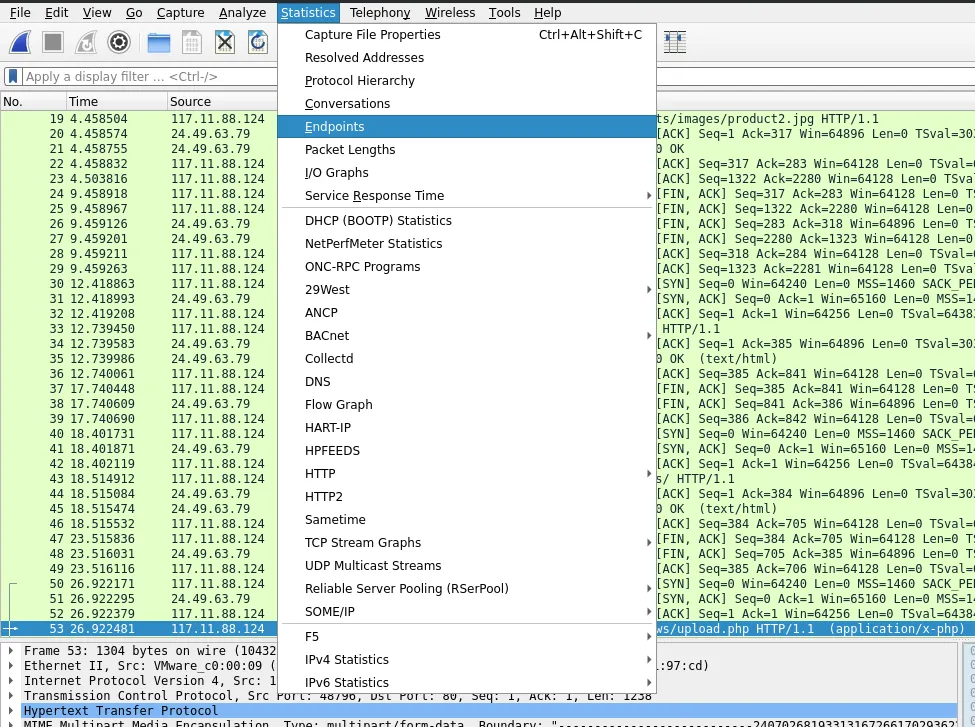The width and height of the screenshot is (975, 727).
Task: Expand Transmission Control Protocol node
Action: tap(11, 695)
